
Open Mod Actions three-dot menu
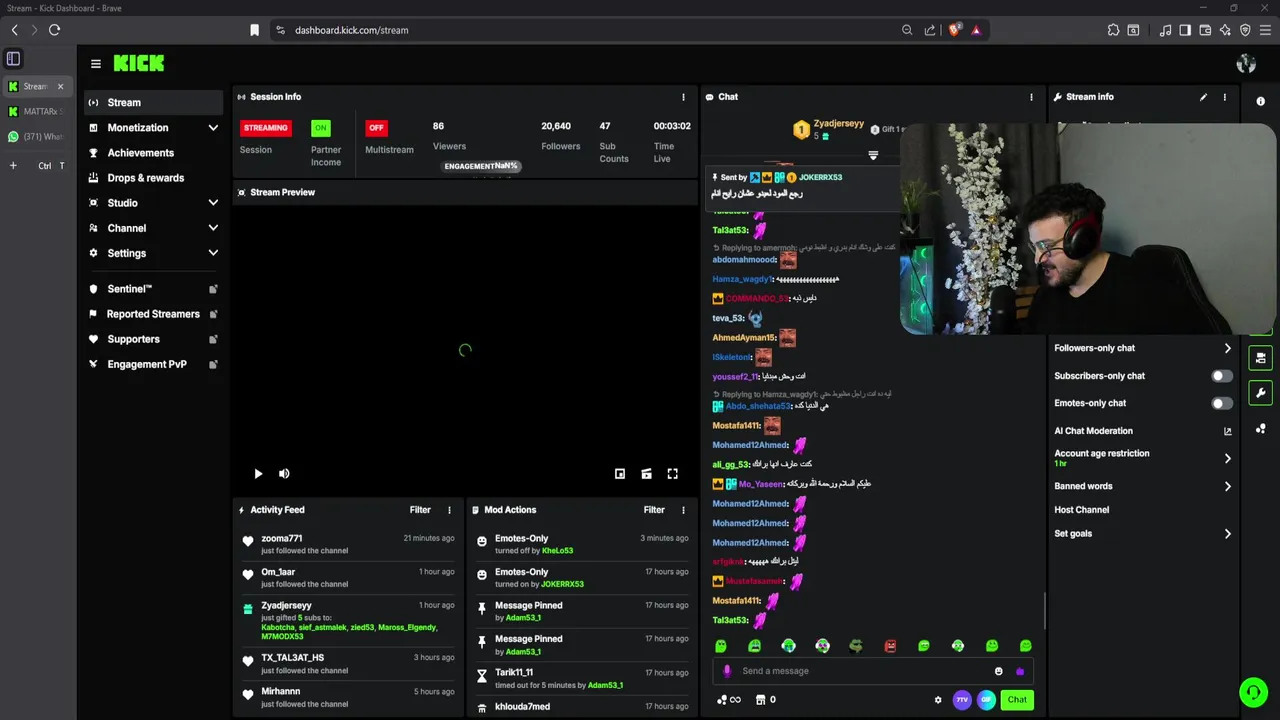[x=683, y=510]
